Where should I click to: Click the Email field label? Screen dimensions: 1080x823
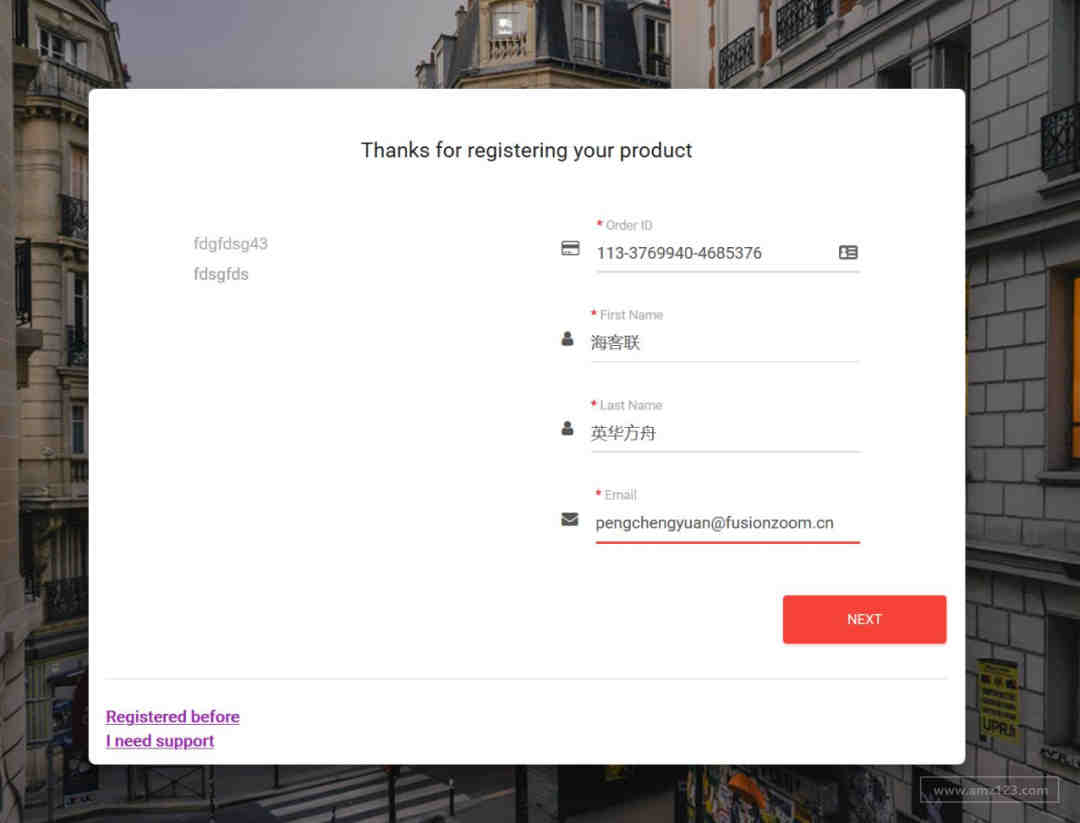620,495
